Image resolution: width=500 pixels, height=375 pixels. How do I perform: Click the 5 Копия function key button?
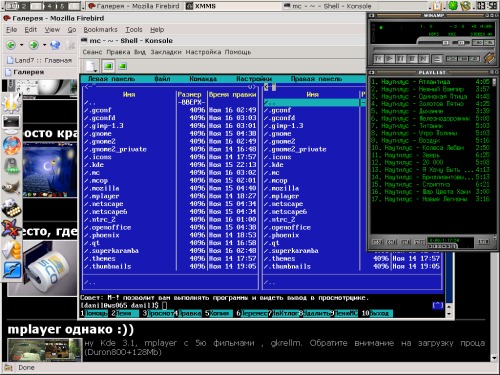click(x=219, y=313)
